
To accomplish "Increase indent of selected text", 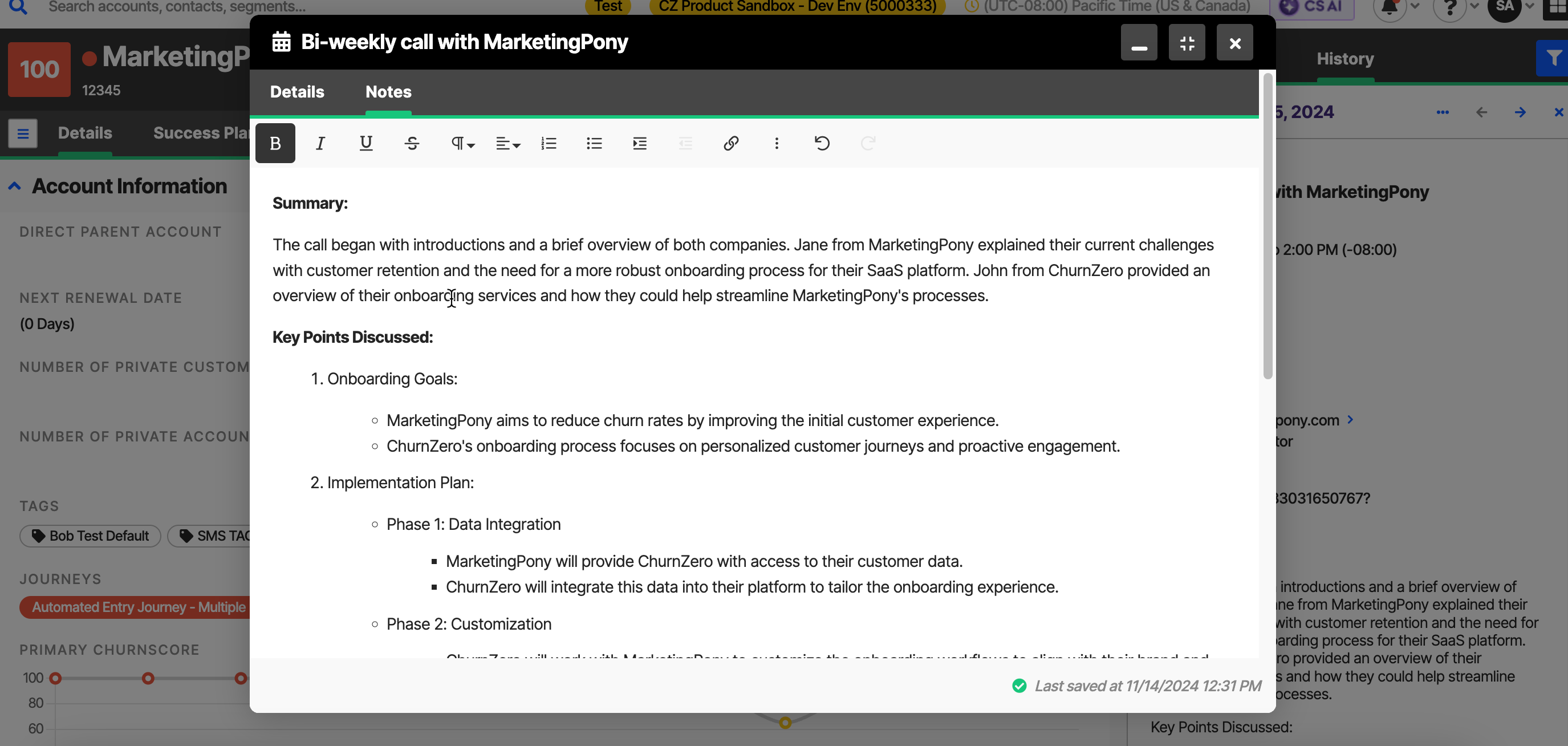I will pos(639,143).
